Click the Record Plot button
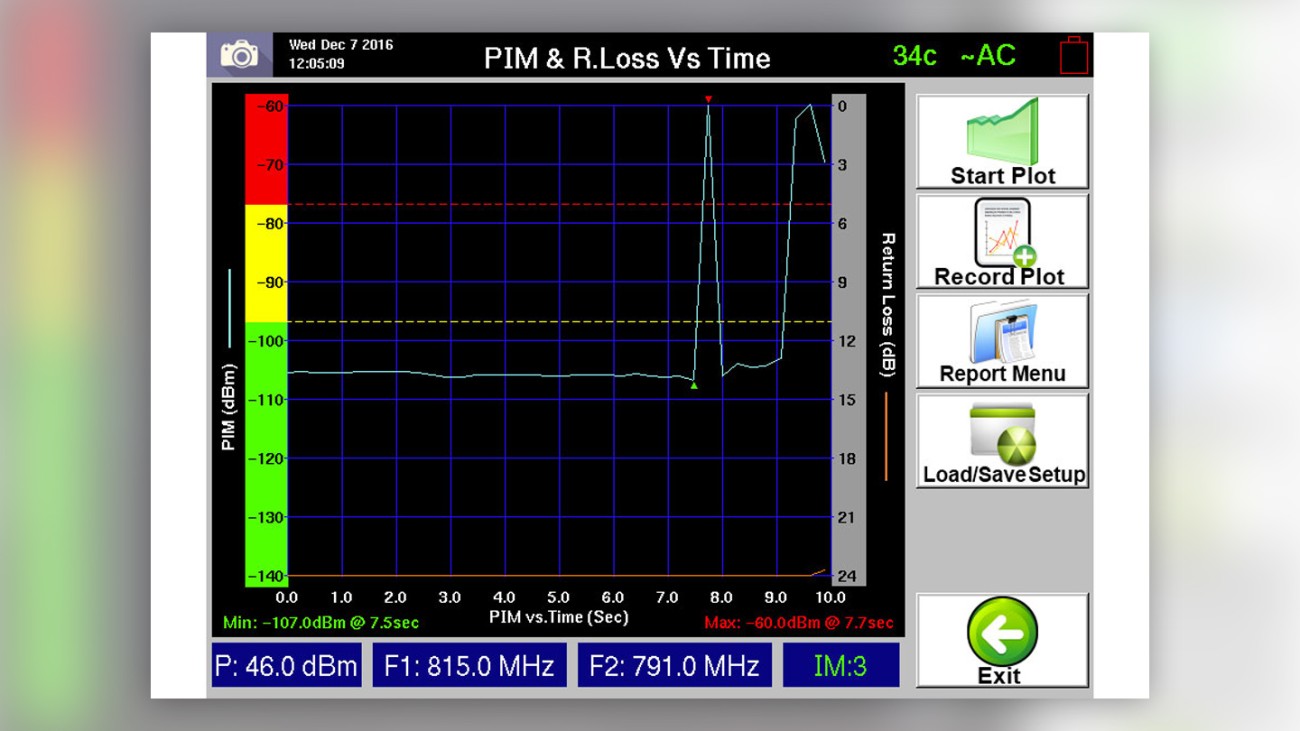The width and height of the screenshot is (1300, 731). (x=1002, y=242)
